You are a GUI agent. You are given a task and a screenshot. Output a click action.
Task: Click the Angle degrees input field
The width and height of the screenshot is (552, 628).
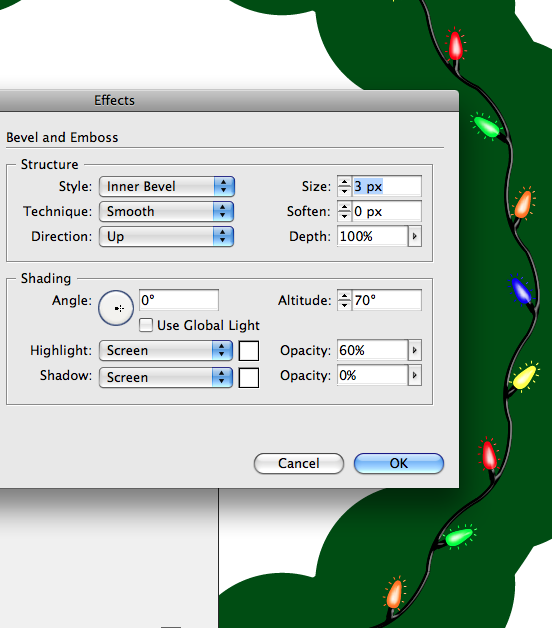point(179,300)
